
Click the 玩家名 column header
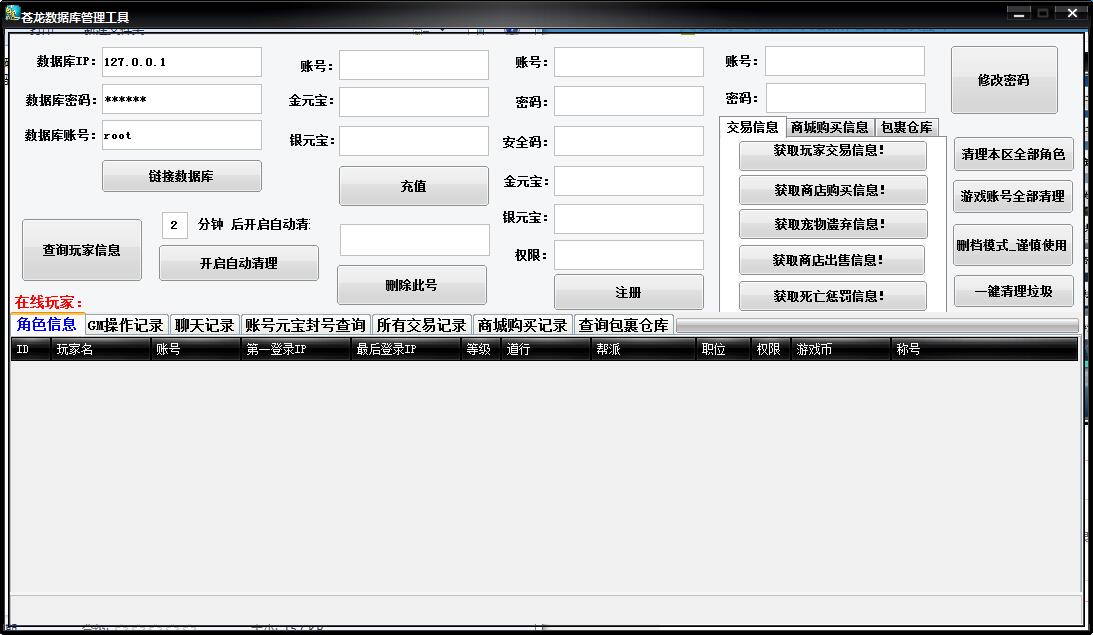click(100, 349)
